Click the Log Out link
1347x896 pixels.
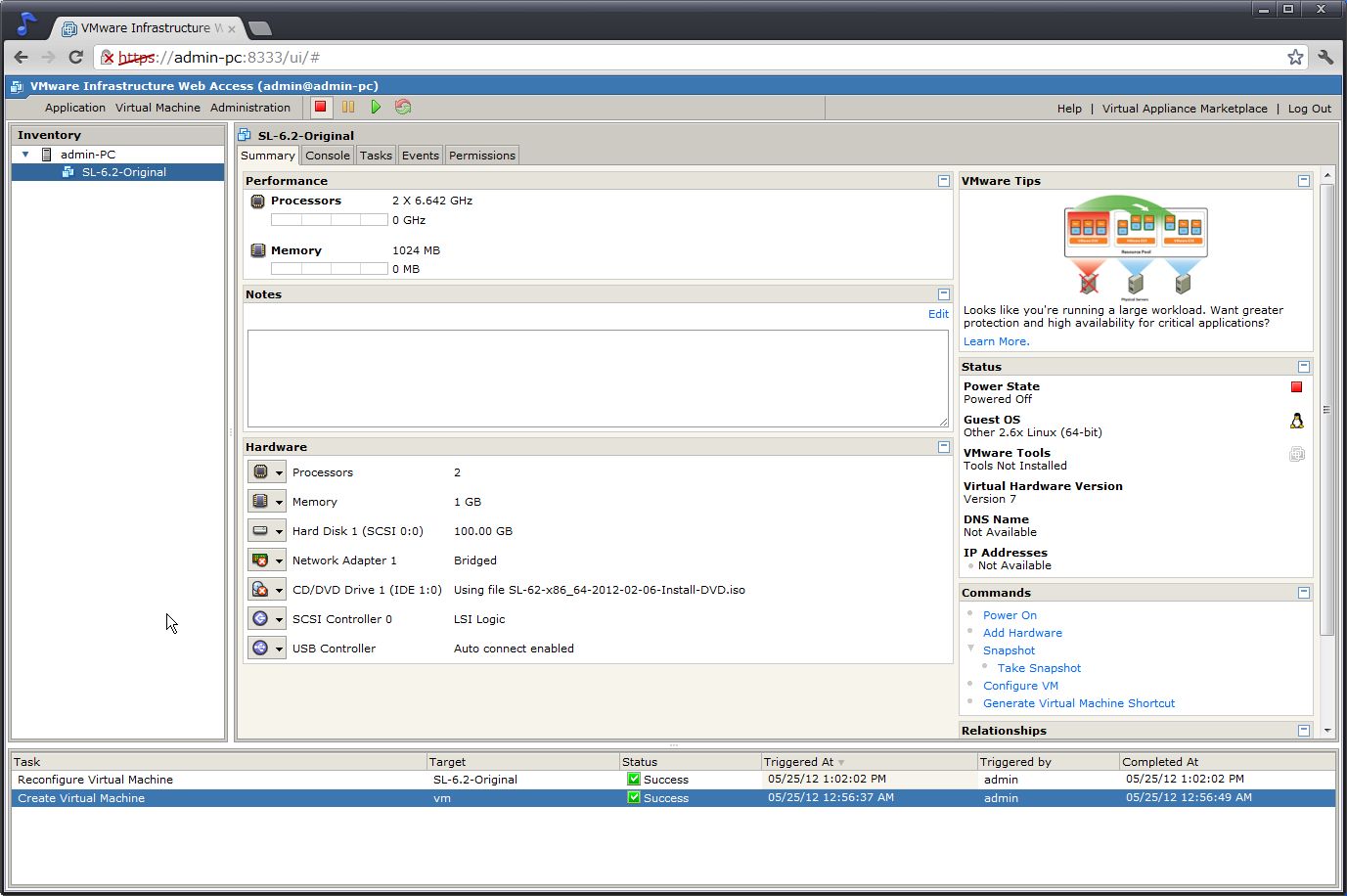(x=1309, y=109)
